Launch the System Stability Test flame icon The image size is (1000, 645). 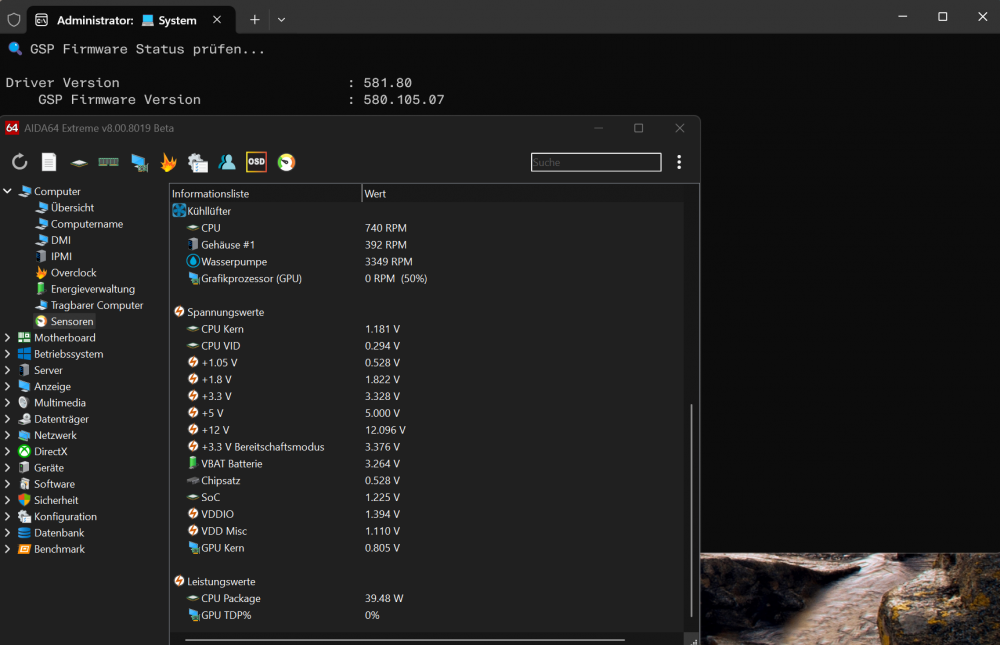[x=168, y=161]
